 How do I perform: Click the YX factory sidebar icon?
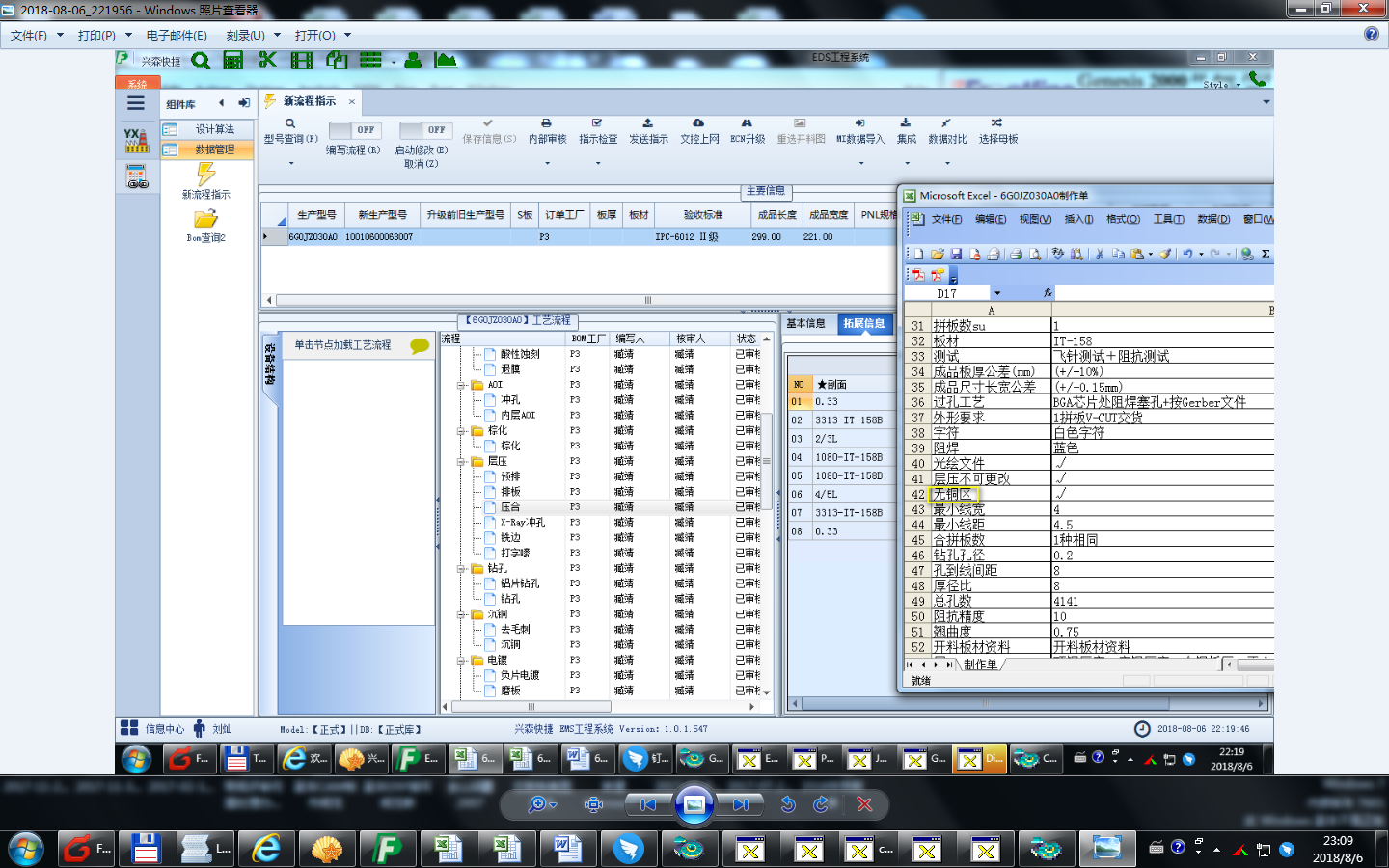[x=137, y=140]
